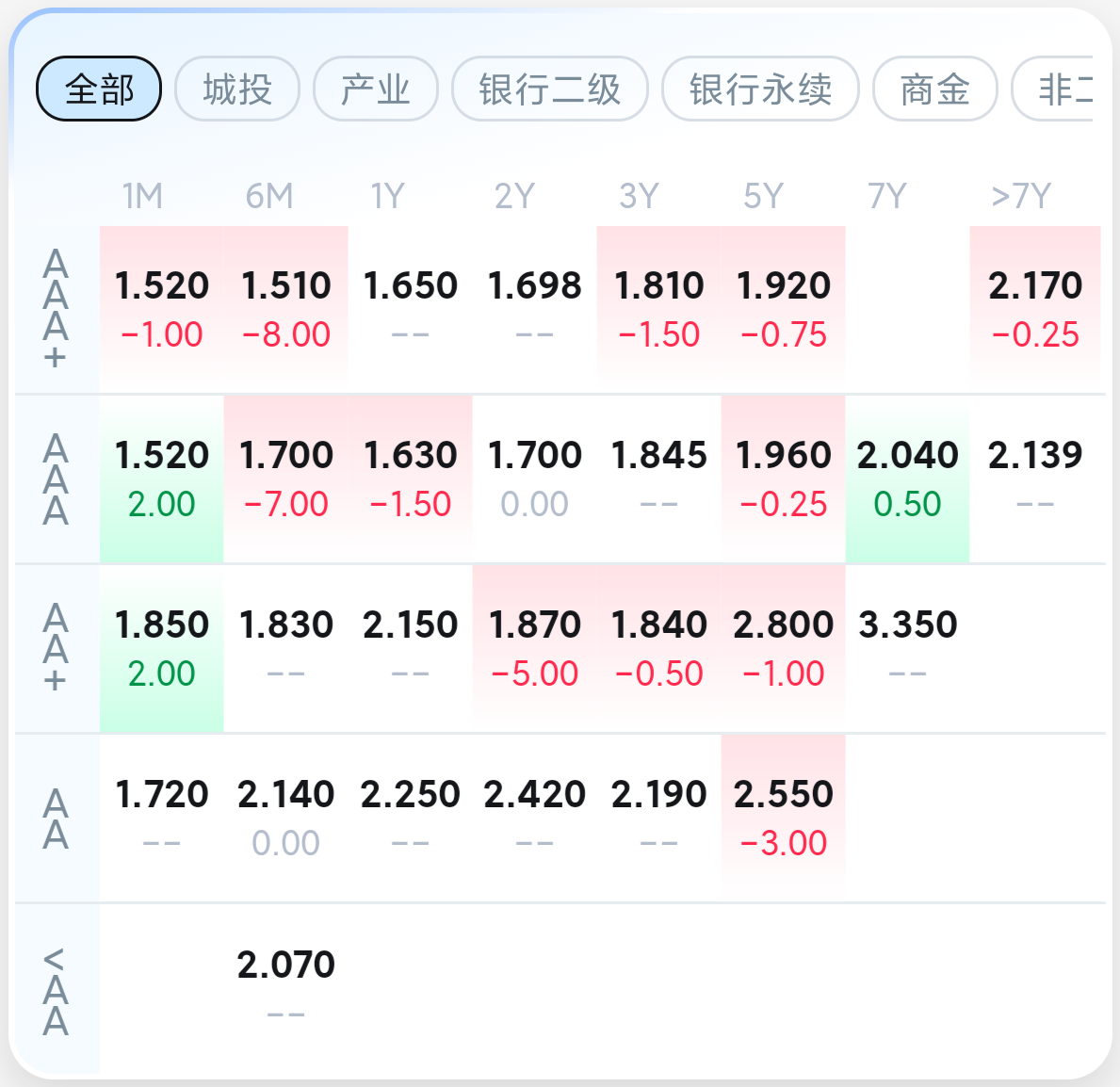
Task: Switch to the 城投 tab
Action: [x=237, y=89]
